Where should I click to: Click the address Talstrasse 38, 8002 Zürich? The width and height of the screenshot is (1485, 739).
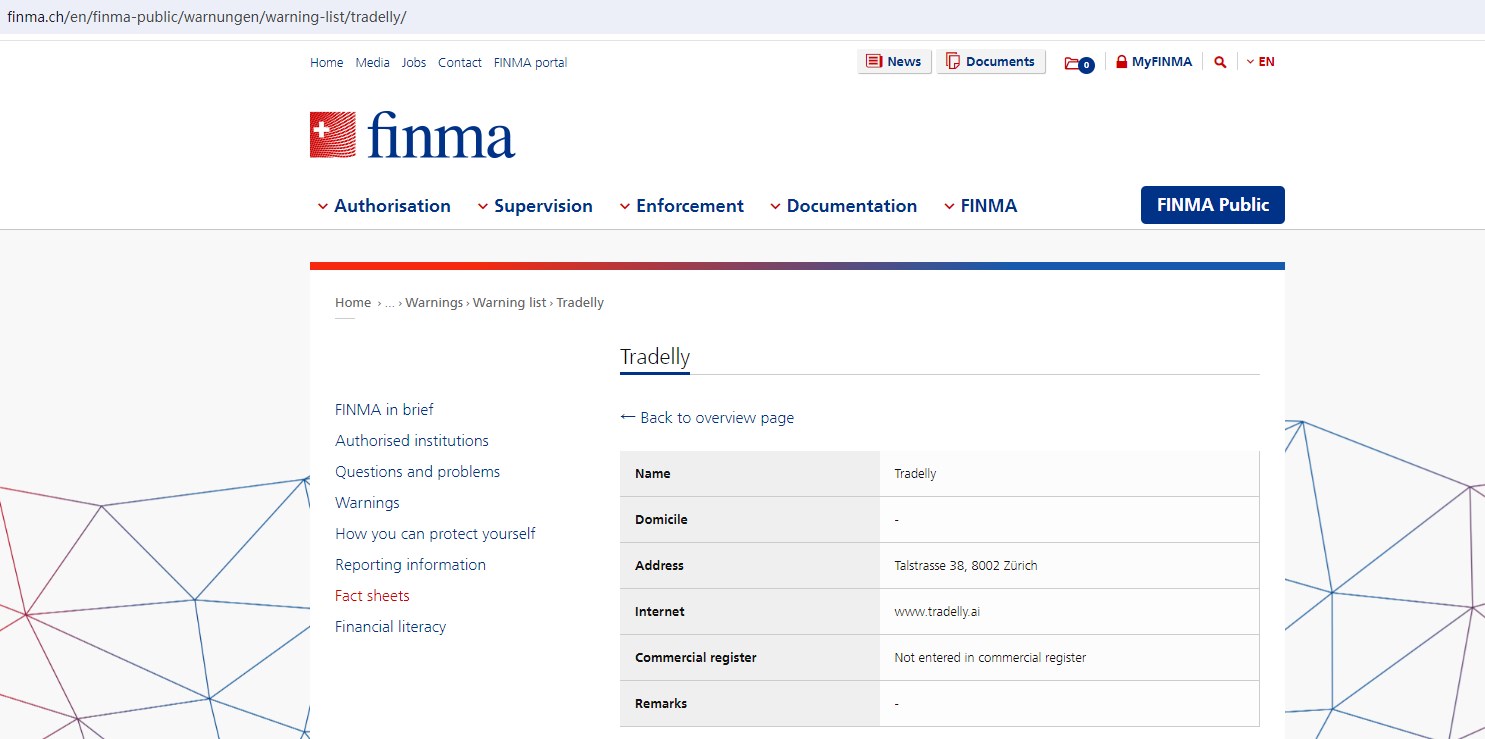click(966, 566)
